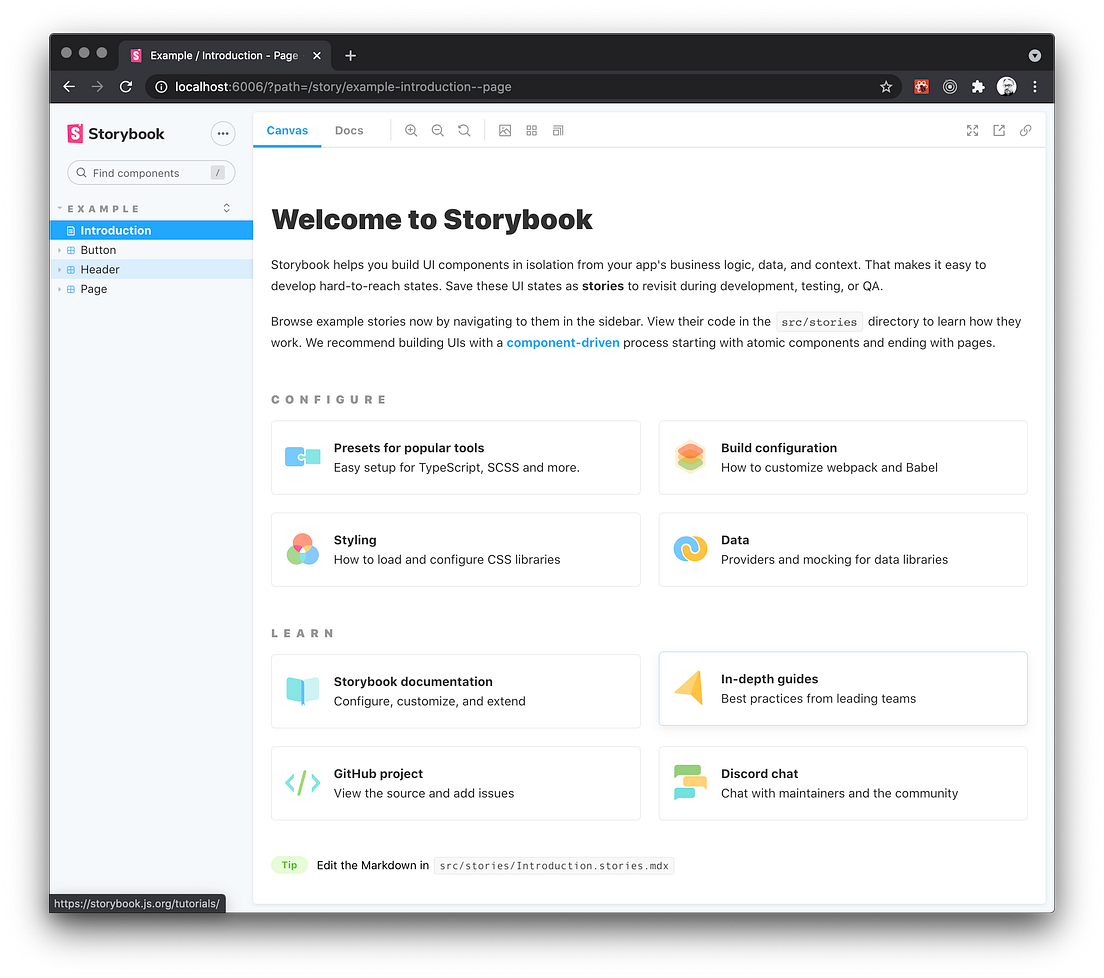The image size is (1104, 978).
Task: Open Build configuration card
Action: 843,458
